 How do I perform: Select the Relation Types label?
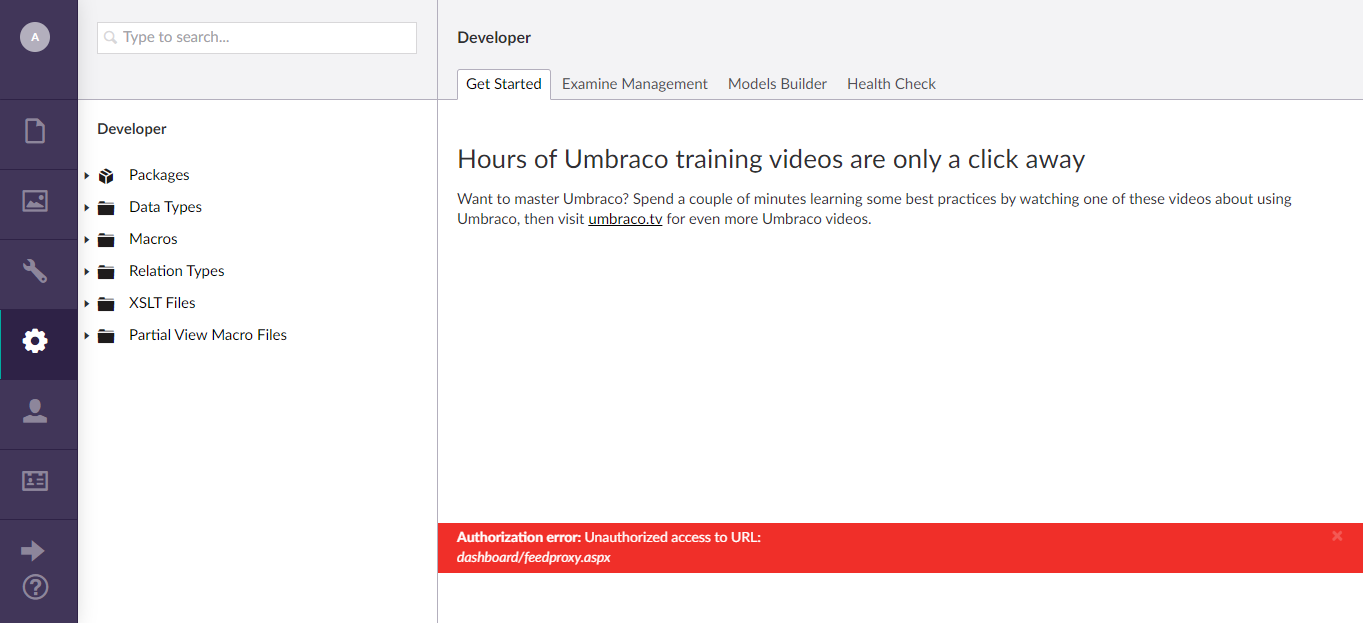[176, 271]
